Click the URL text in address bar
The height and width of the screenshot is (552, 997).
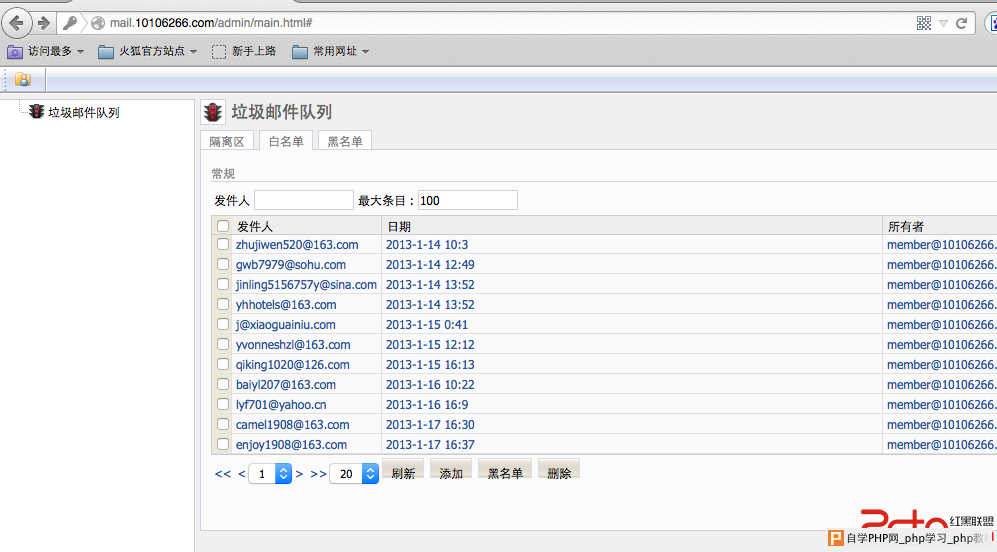[x=211, y=23]
